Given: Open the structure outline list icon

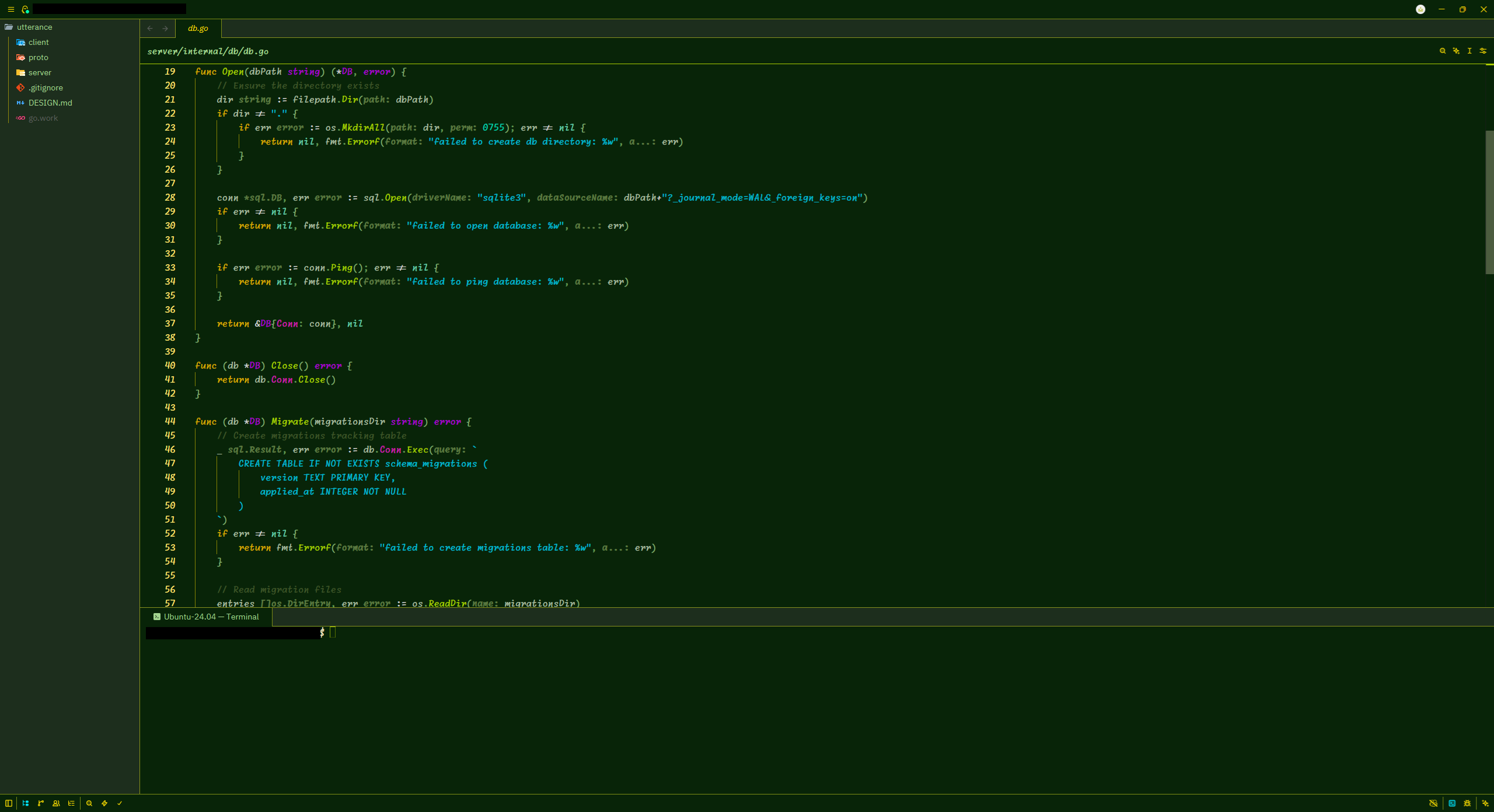Looking at the screenshot, I should (71, 803).
